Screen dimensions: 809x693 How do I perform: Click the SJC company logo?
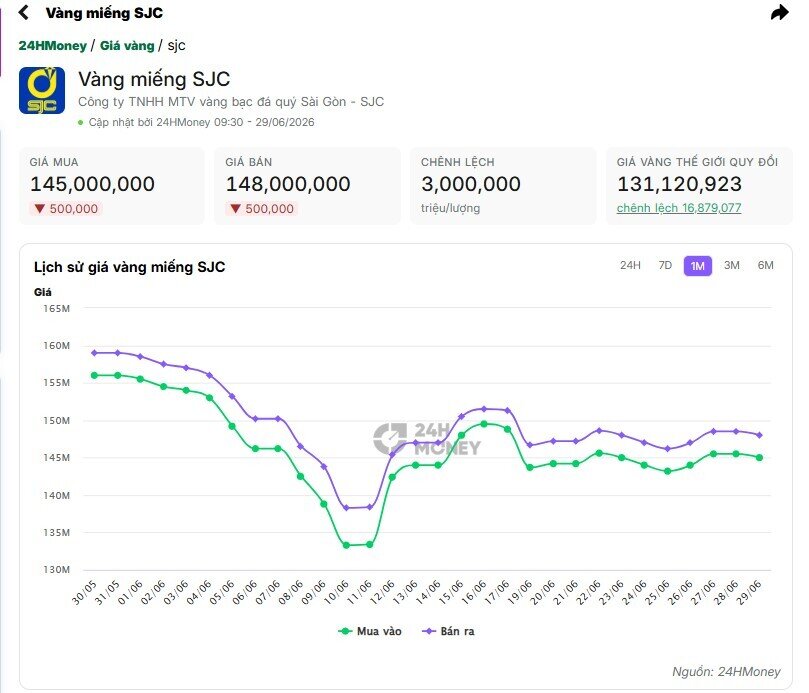tap(42, 90)
